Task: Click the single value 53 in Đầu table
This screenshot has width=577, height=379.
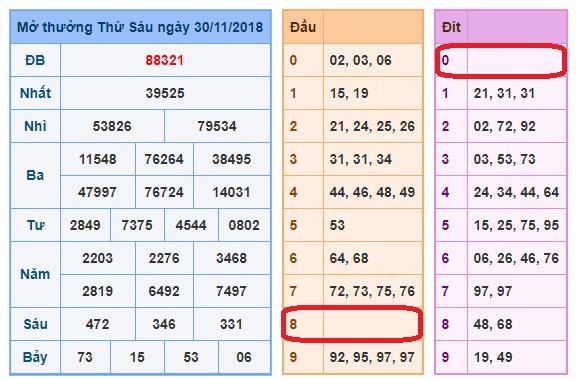Action: point(337,225)
